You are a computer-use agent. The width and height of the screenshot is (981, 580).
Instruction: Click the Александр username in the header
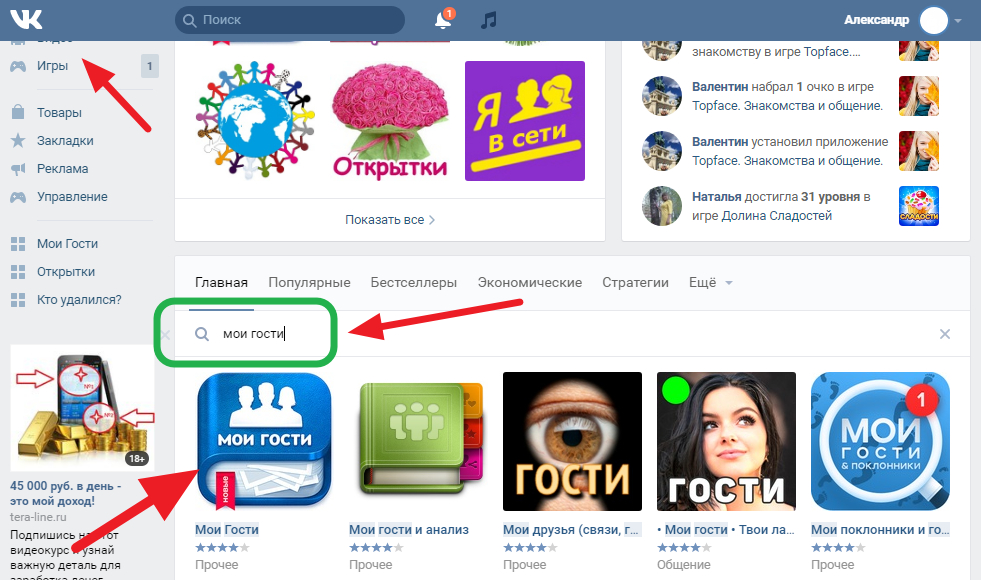point(877,20)
